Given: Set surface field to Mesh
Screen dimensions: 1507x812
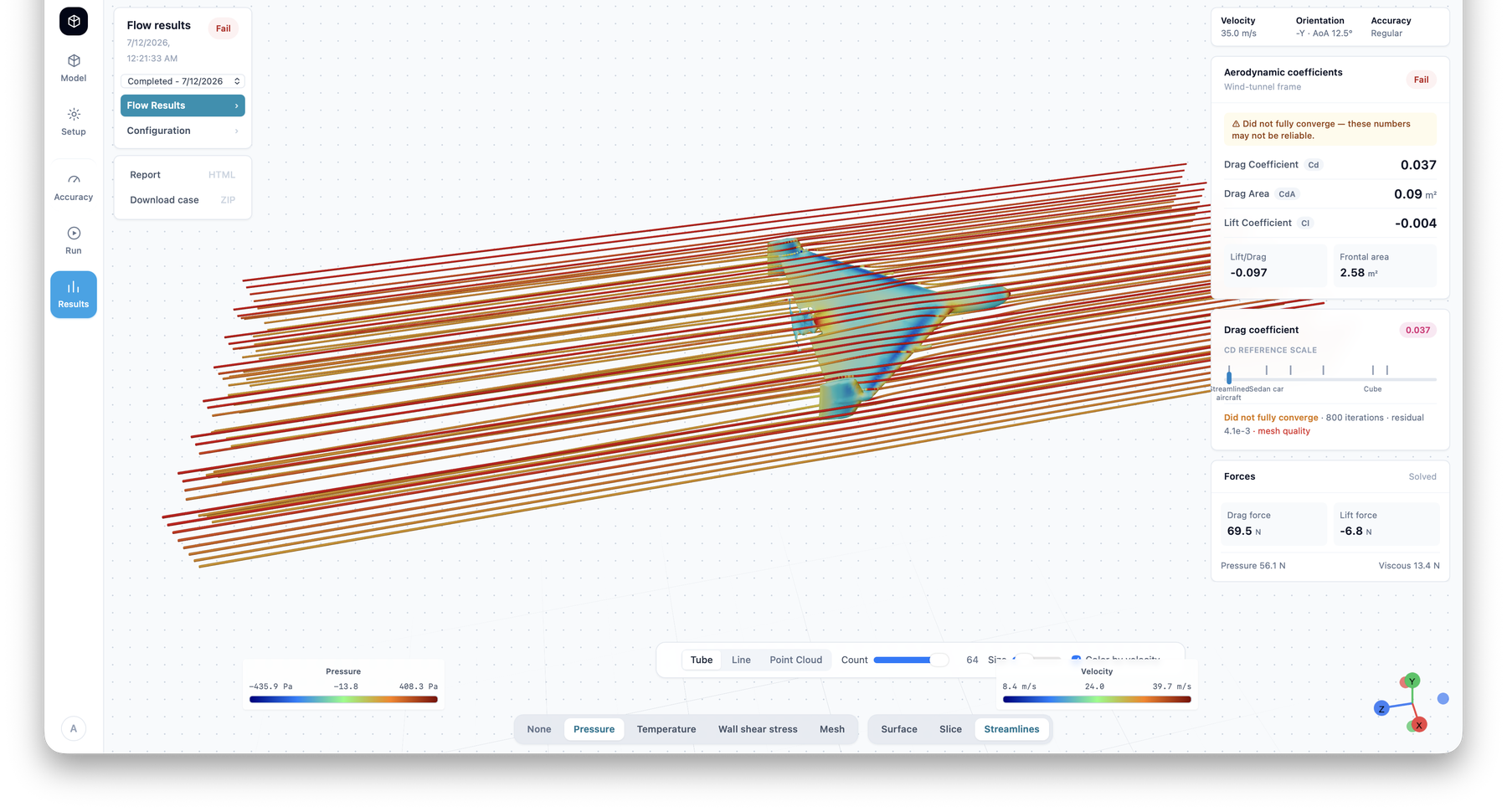Looking at the screenshot, I should 832,729.
